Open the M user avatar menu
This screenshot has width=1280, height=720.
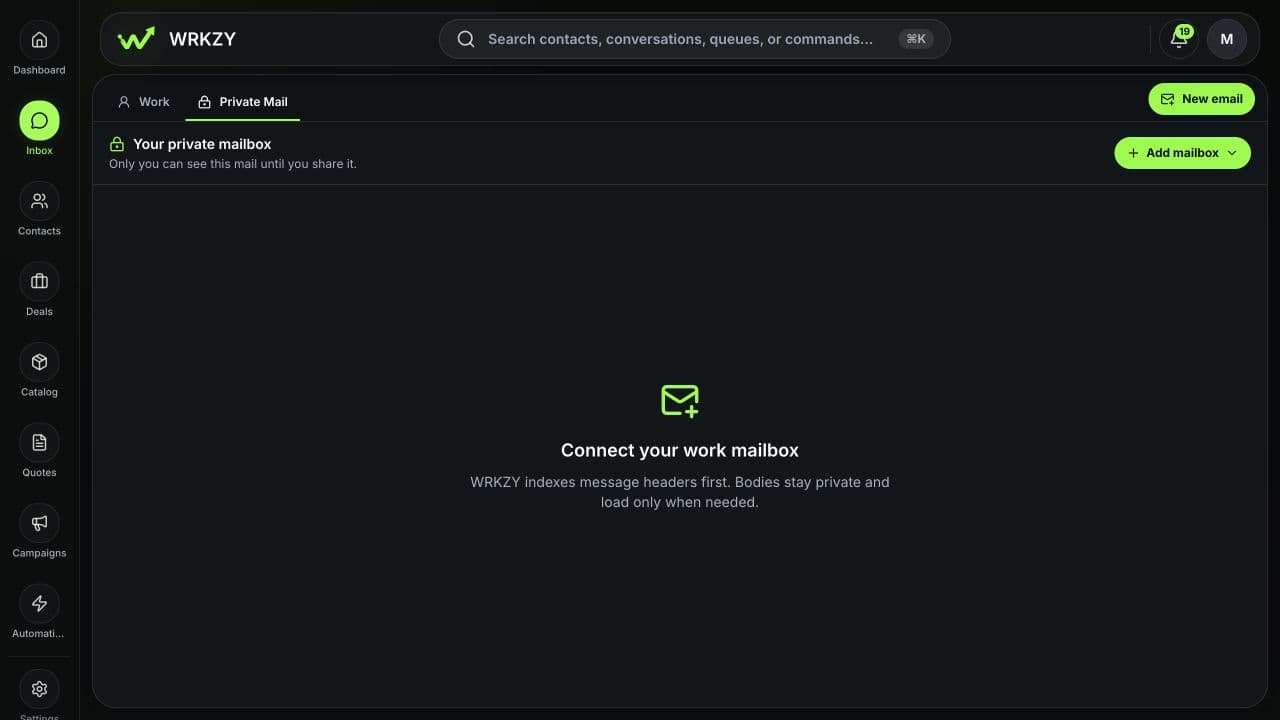pos(1227,39)
